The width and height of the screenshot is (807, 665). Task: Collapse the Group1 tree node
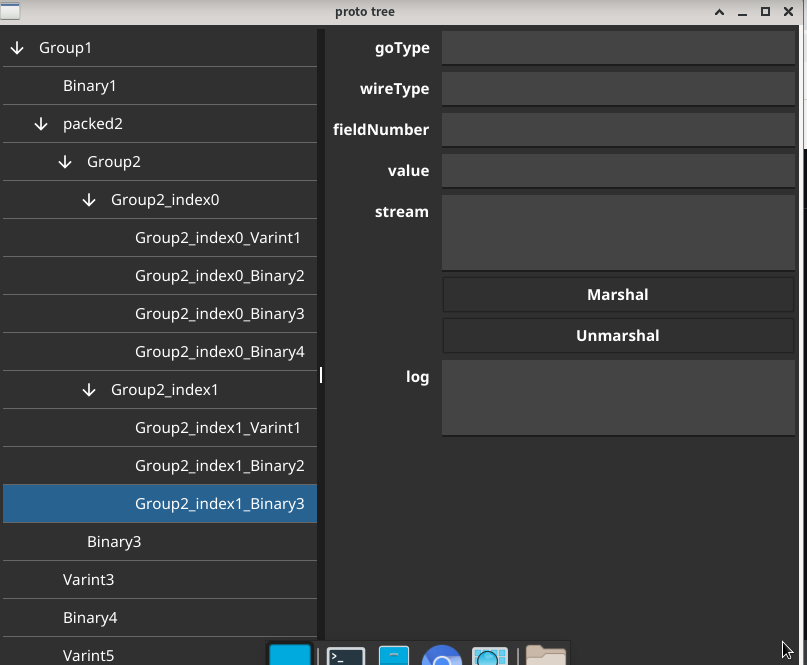coord(16,47)
